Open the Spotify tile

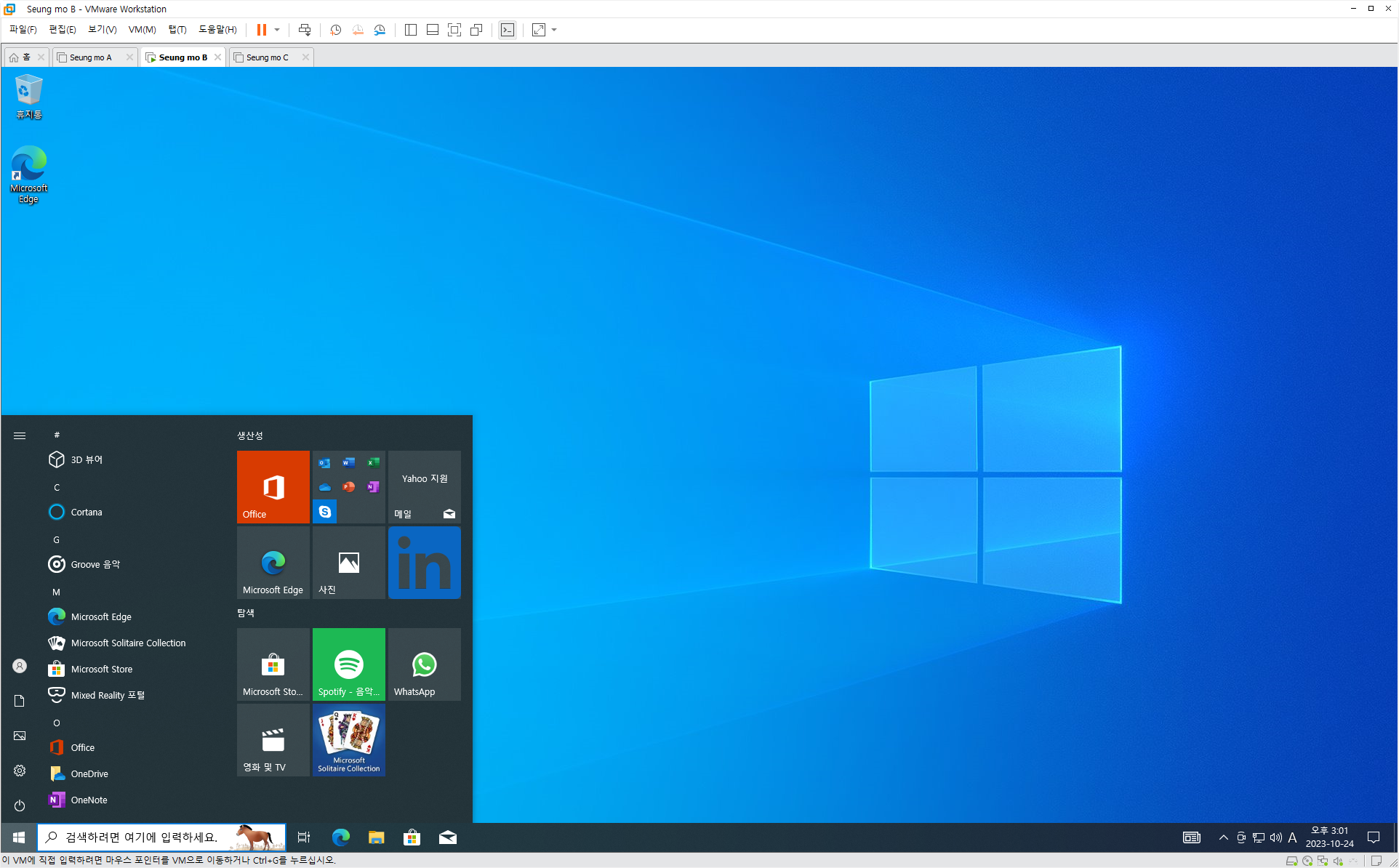coord(348,664)
